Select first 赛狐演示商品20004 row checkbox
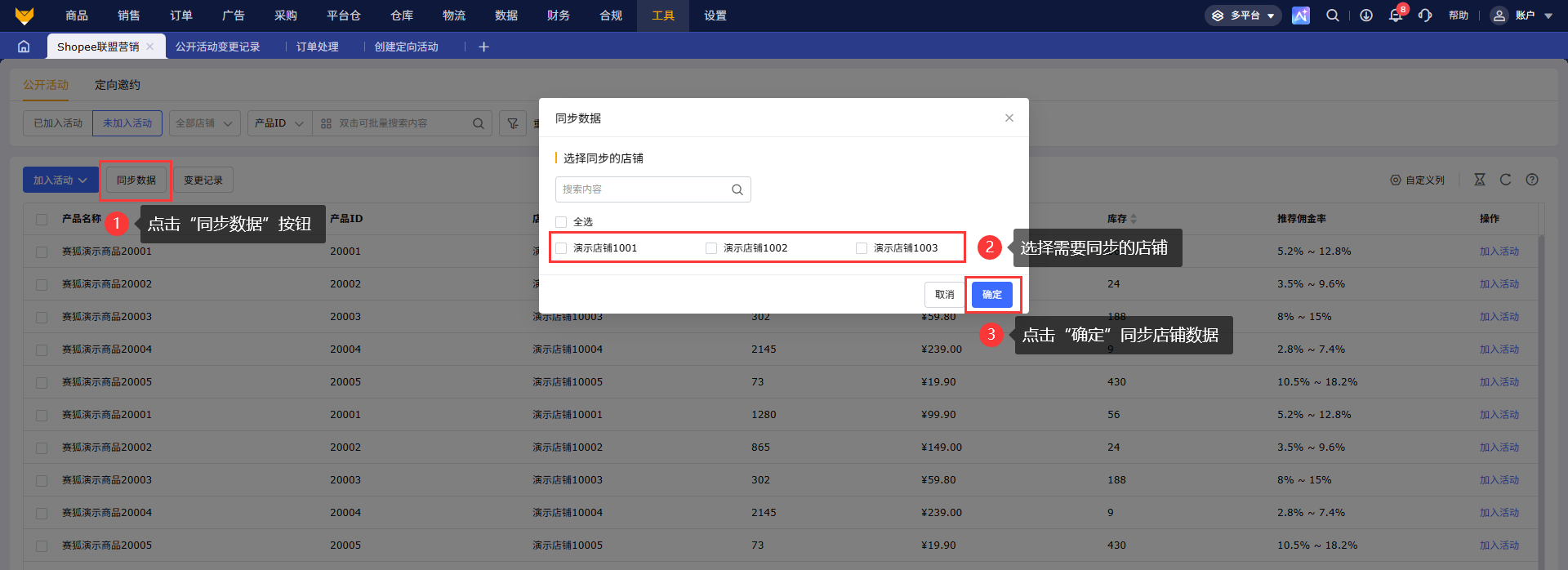The image size is (1568, 570). pyautogui.click(x=42, y=350)
